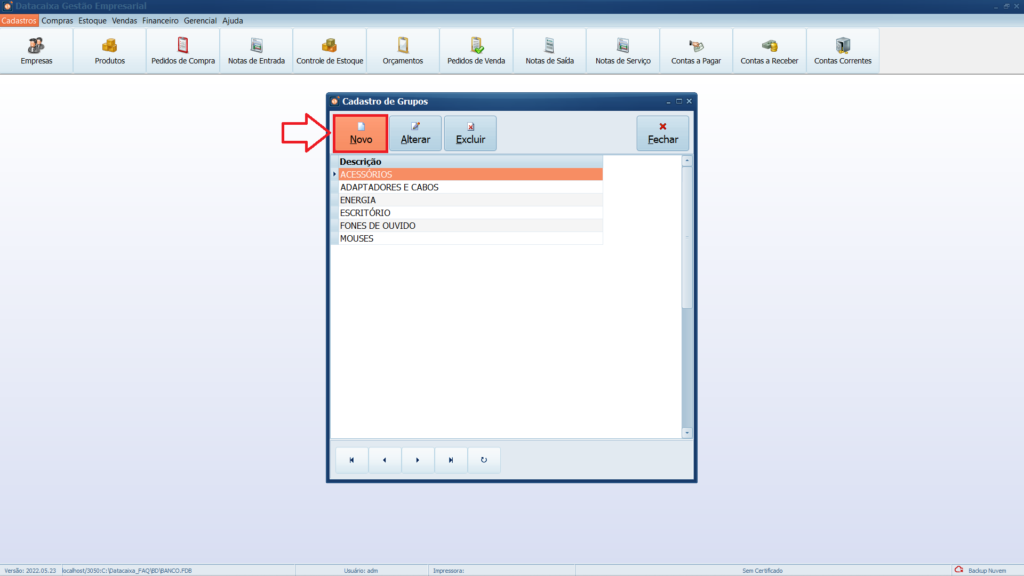Open the Financeiro menu
This screenshot has height=576, width=1024.
[x=160, y=21]
